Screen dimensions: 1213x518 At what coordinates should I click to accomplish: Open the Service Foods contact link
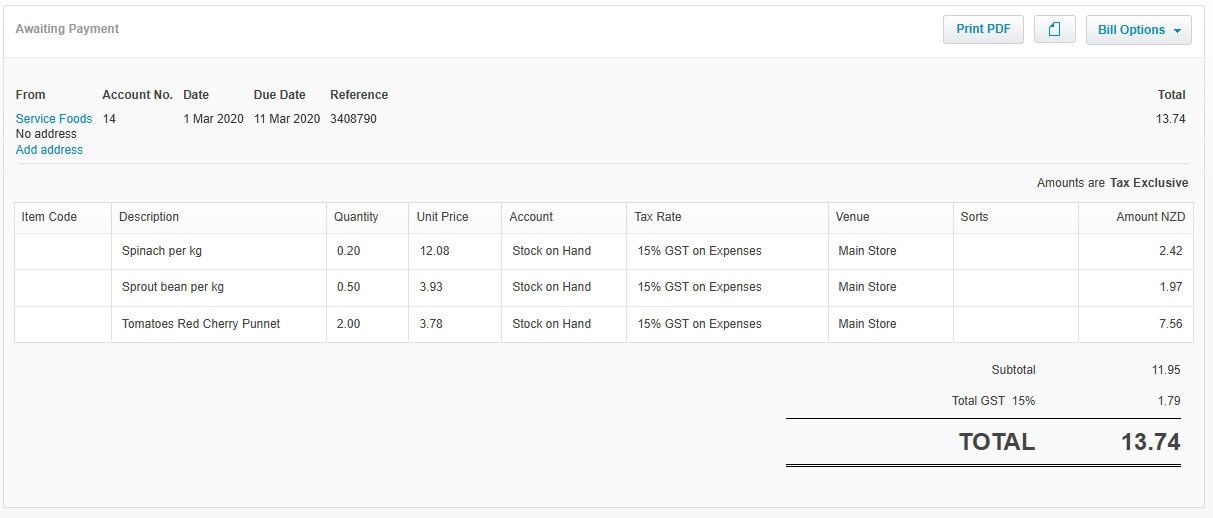click(54, 119)
